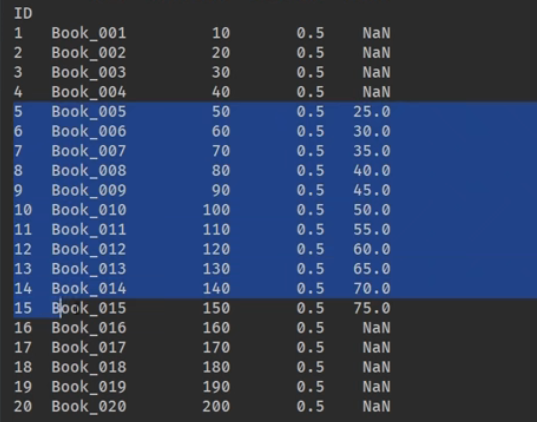Viewport: 537px width, 422px height.
Task: Click the row index 13
Action: click(23, 269)
